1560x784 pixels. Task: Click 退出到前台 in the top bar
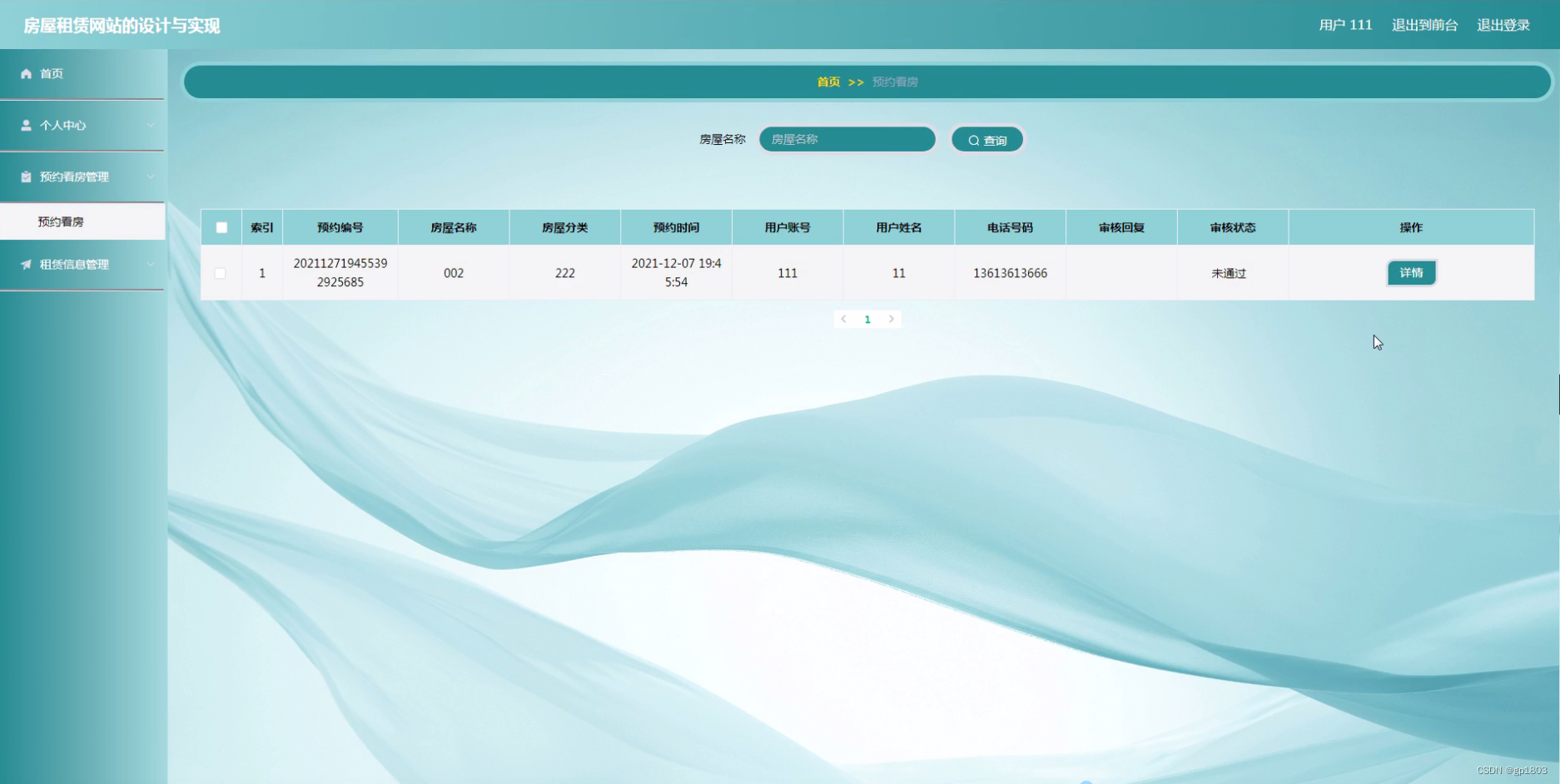[x=1425, y=25]
